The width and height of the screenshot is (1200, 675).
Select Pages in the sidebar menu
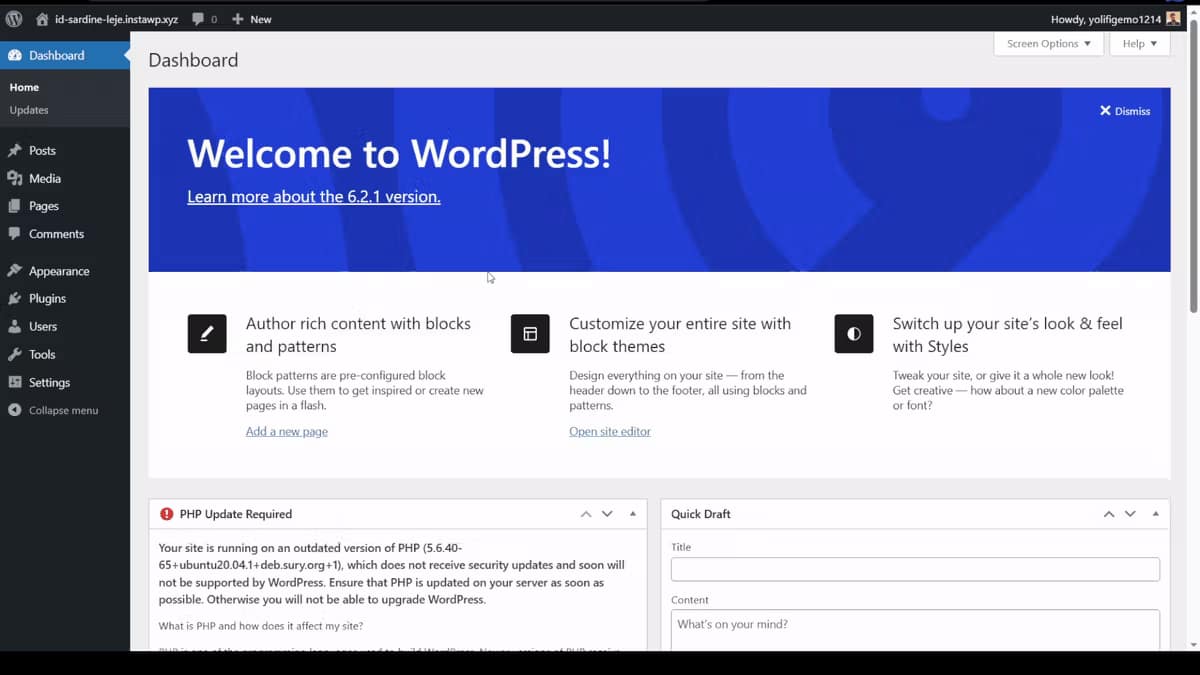point(45,206)
